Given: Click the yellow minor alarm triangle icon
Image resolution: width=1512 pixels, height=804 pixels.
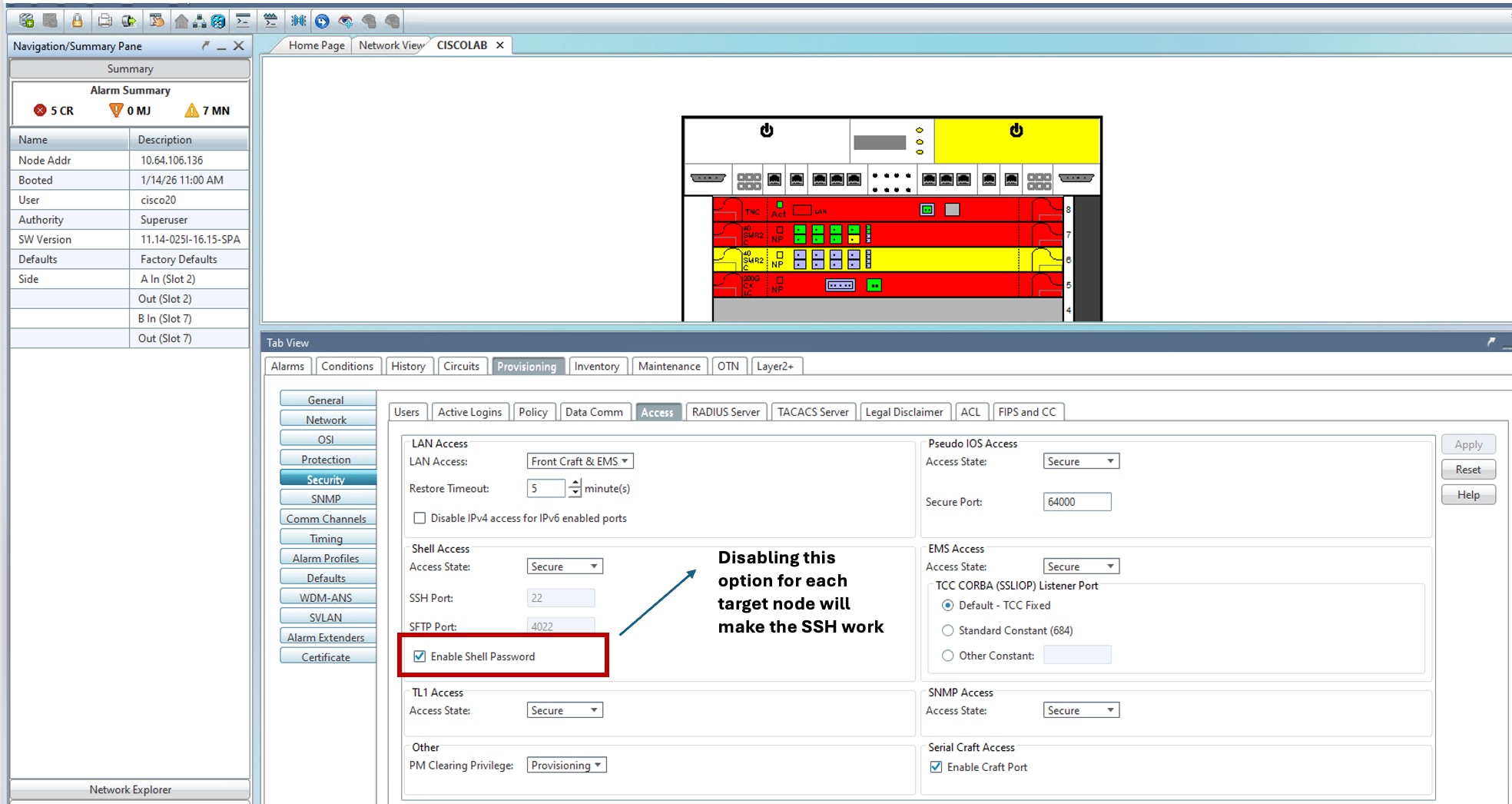Looking at the screenshot, I should pos(191,111).
